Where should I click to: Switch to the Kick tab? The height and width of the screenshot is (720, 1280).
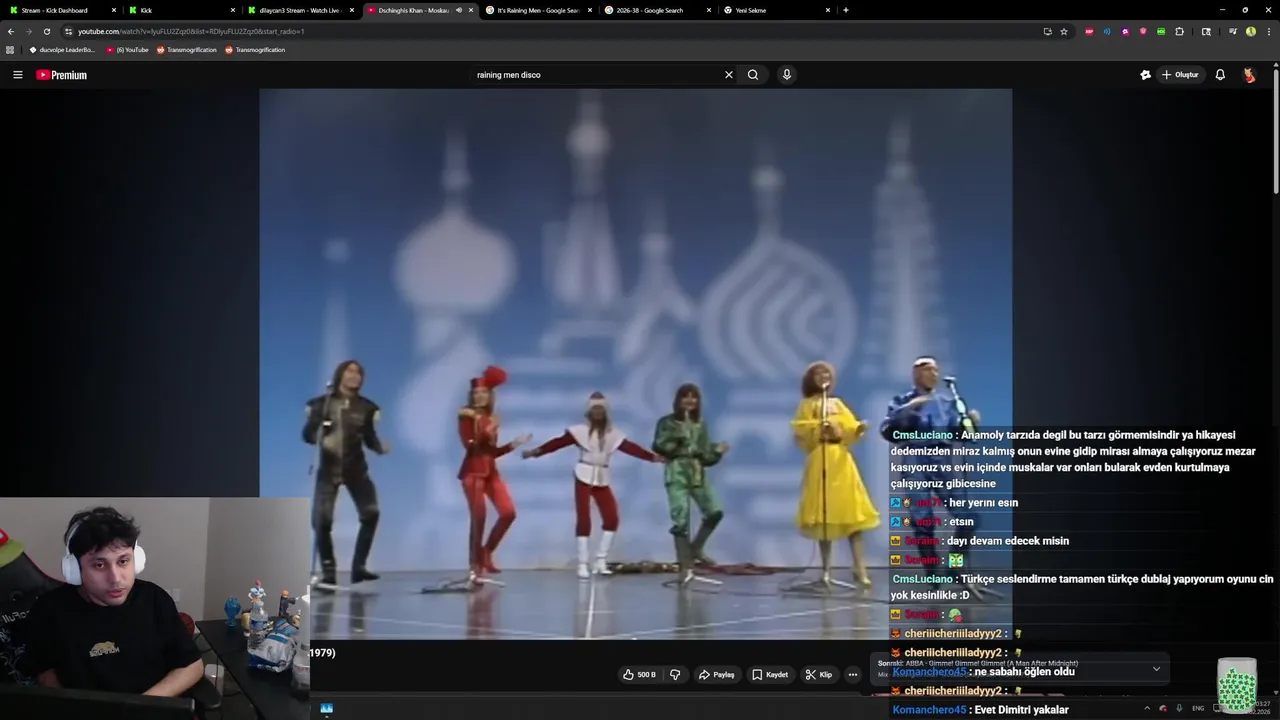tap(181, 10)
